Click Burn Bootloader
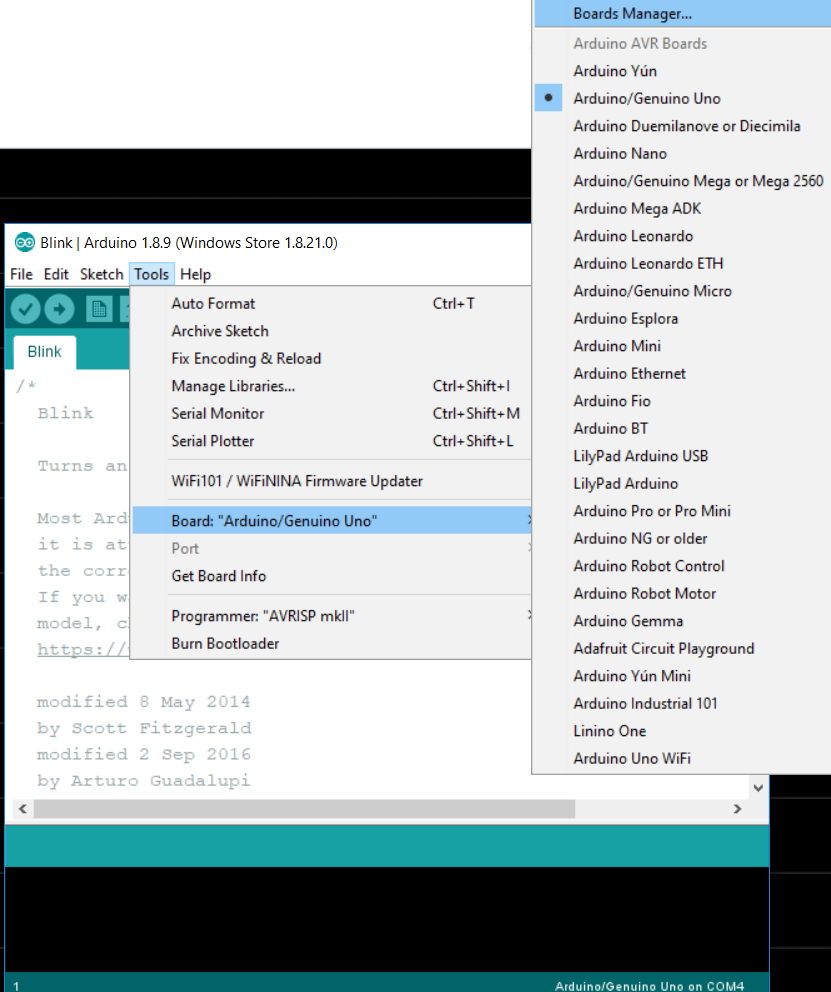 331,643
